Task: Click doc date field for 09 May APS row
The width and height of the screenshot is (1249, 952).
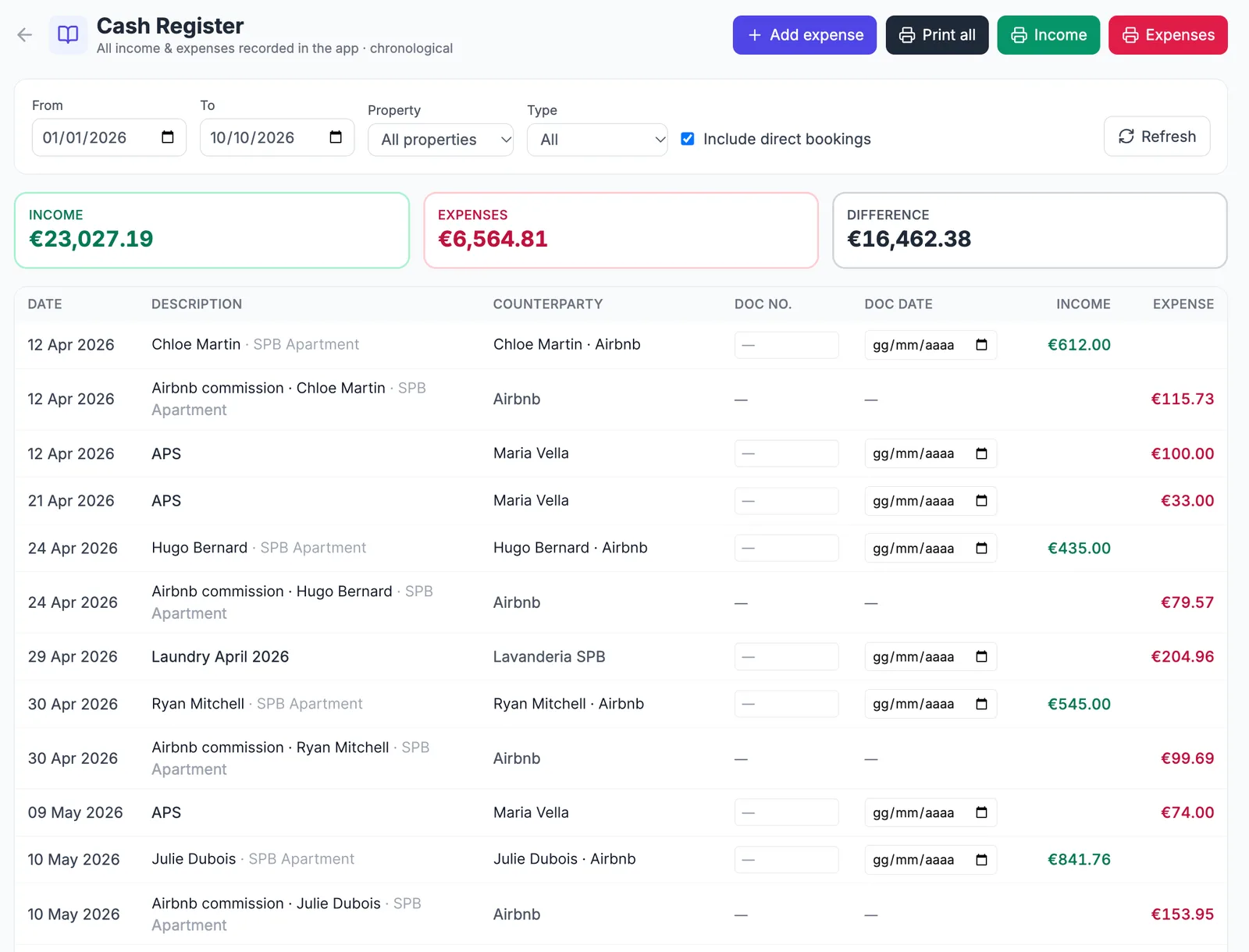Action: (x=931, y=813)
